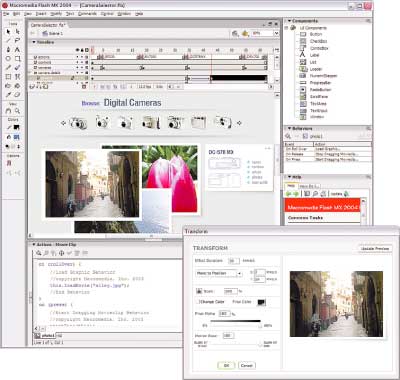Click the Update Preview button
This screenshot has width=400, height=380.
375,249
